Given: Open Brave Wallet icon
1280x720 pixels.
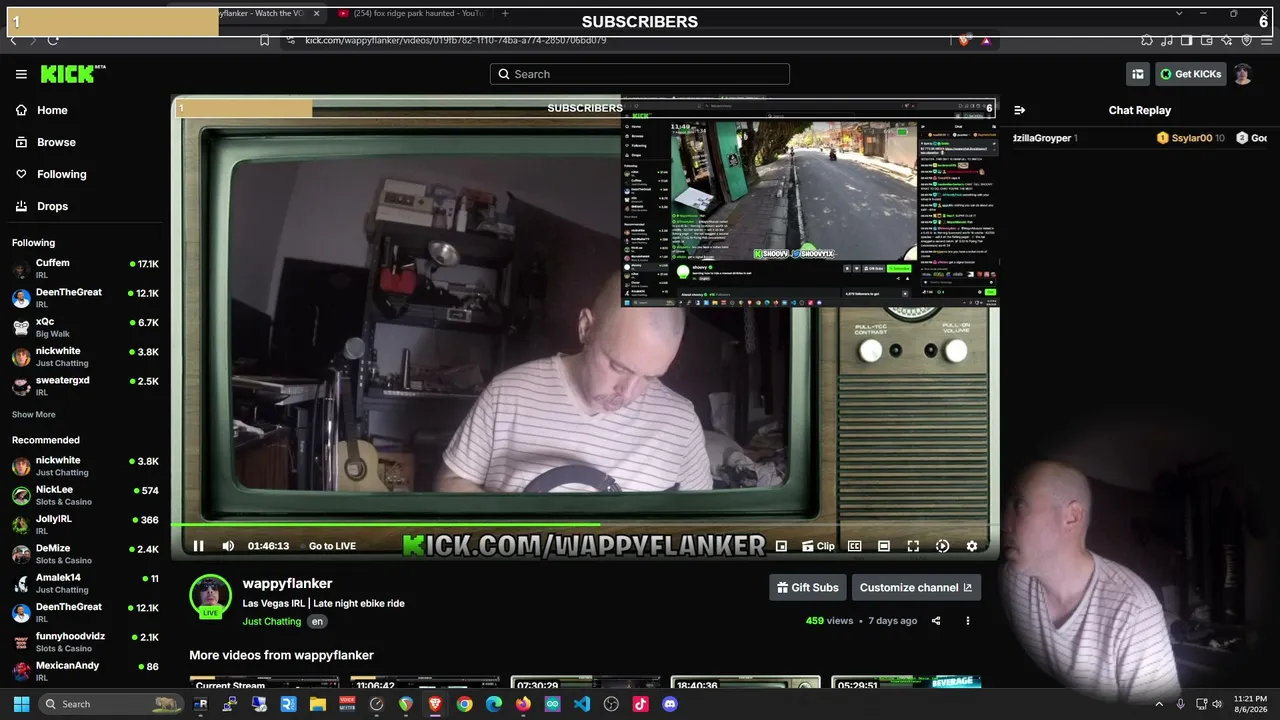Looking at the screenshot, I should pos(1206,40).
